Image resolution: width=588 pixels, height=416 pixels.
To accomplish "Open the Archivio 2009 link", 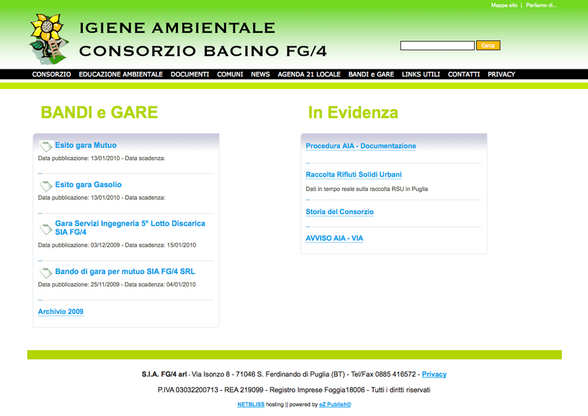I will click(61, 311).
